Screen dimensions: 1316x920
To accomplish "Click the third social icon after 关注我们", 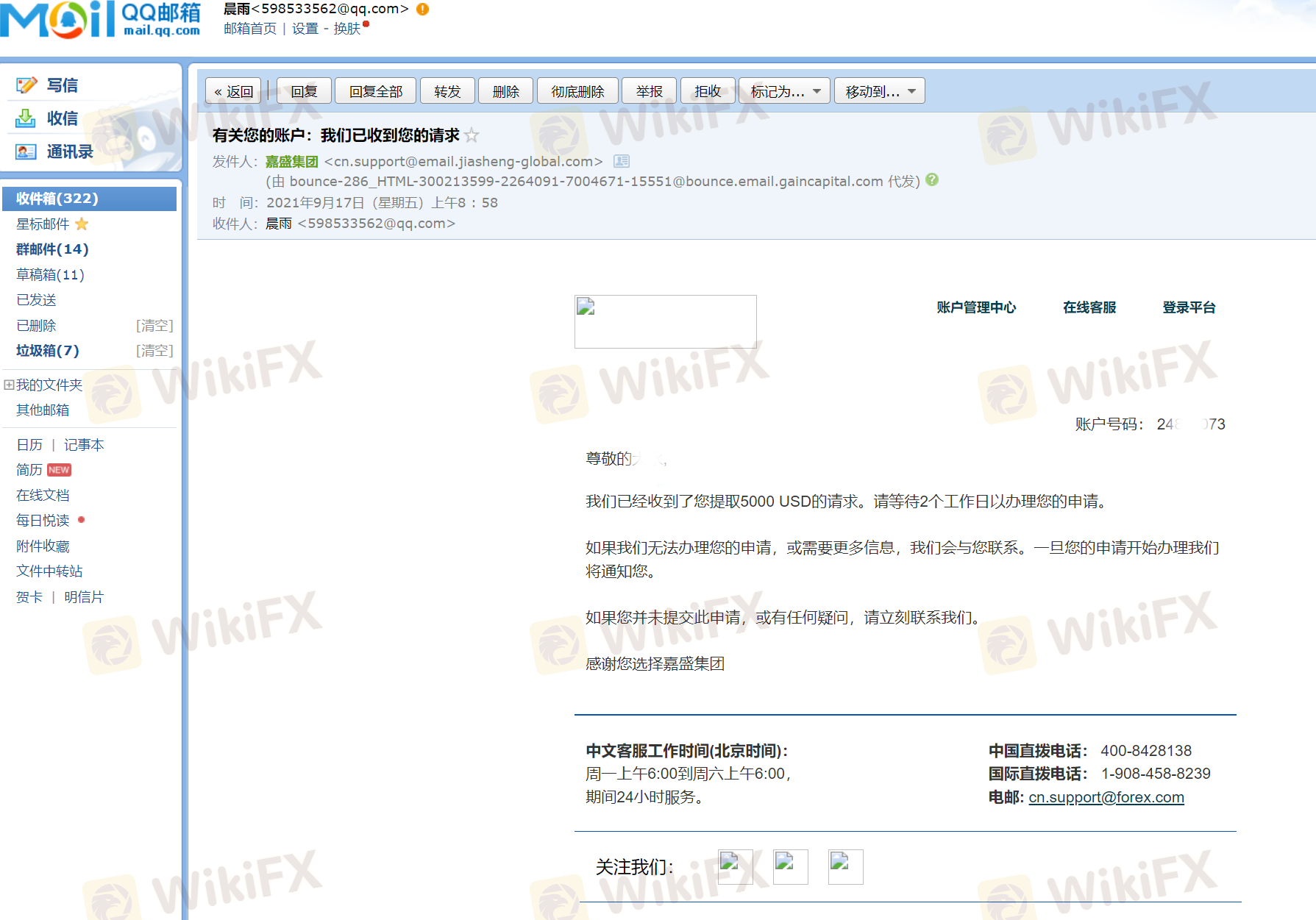I will coord(846,867).
